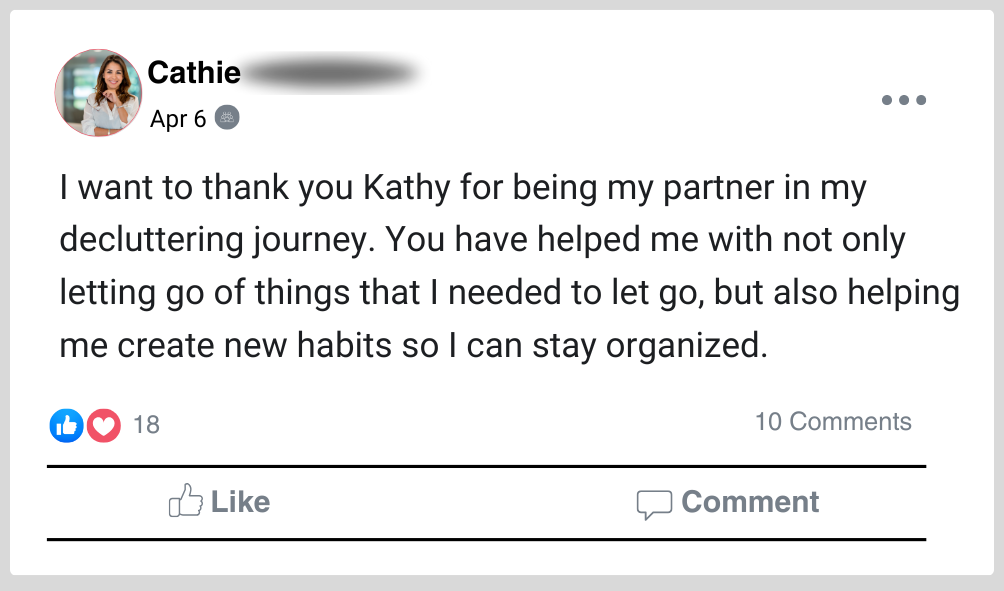The height and width of the screenshot is (591, 1004).
Task: Open the post's Apr 6 timestamp
Action: click(x=178, y=119)
